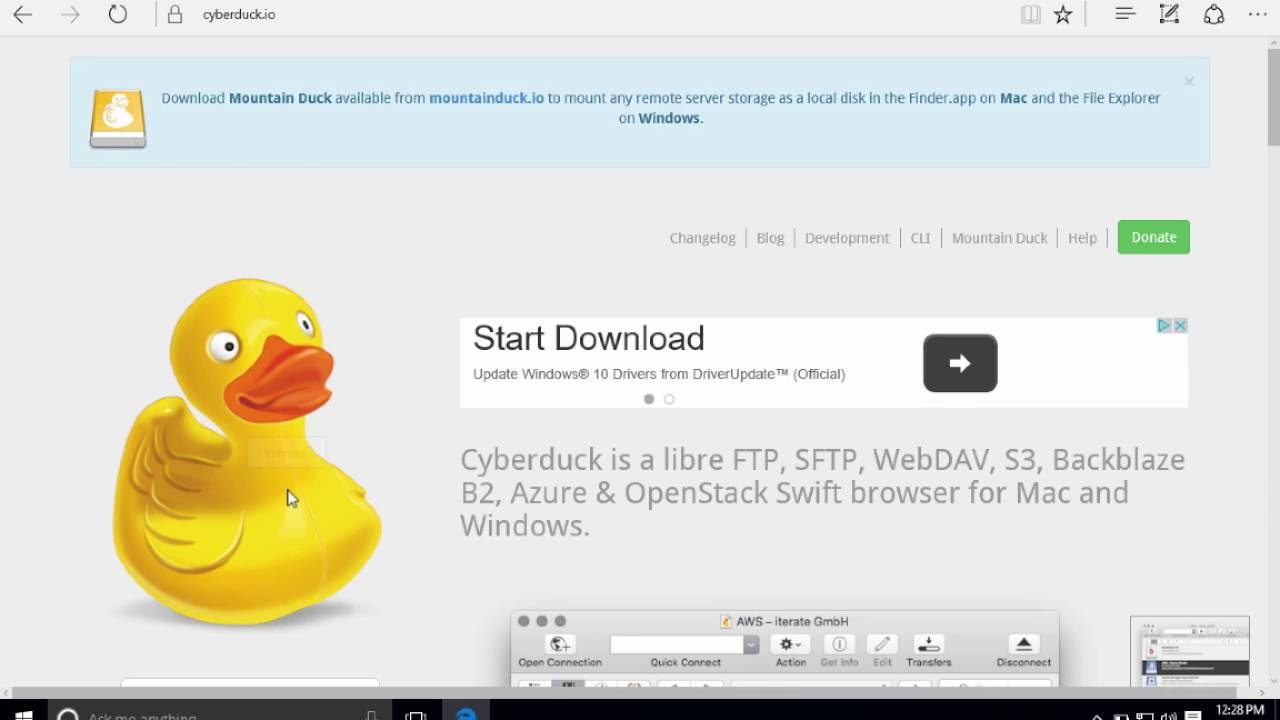1280x720 pixels.
Task: Click the padlock site security icon
Action: tap(175, 14)
